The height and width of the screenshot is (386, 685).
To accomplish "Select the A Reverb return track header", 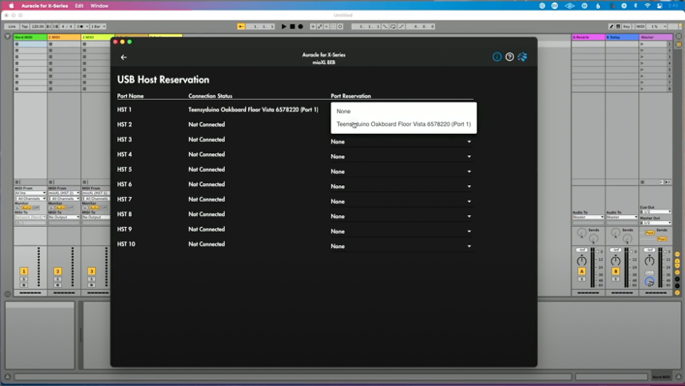I will (588, 38).
